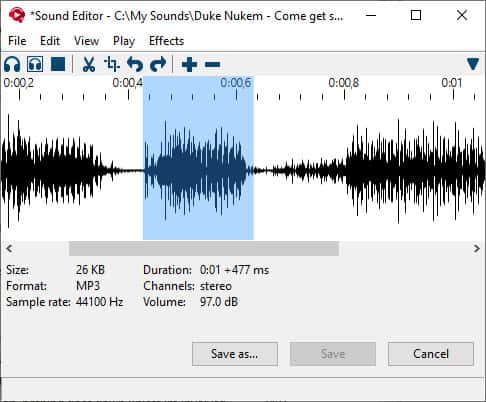Zoom in with the plus icon
Screen dimensions: 486x402
click(189, 64)
